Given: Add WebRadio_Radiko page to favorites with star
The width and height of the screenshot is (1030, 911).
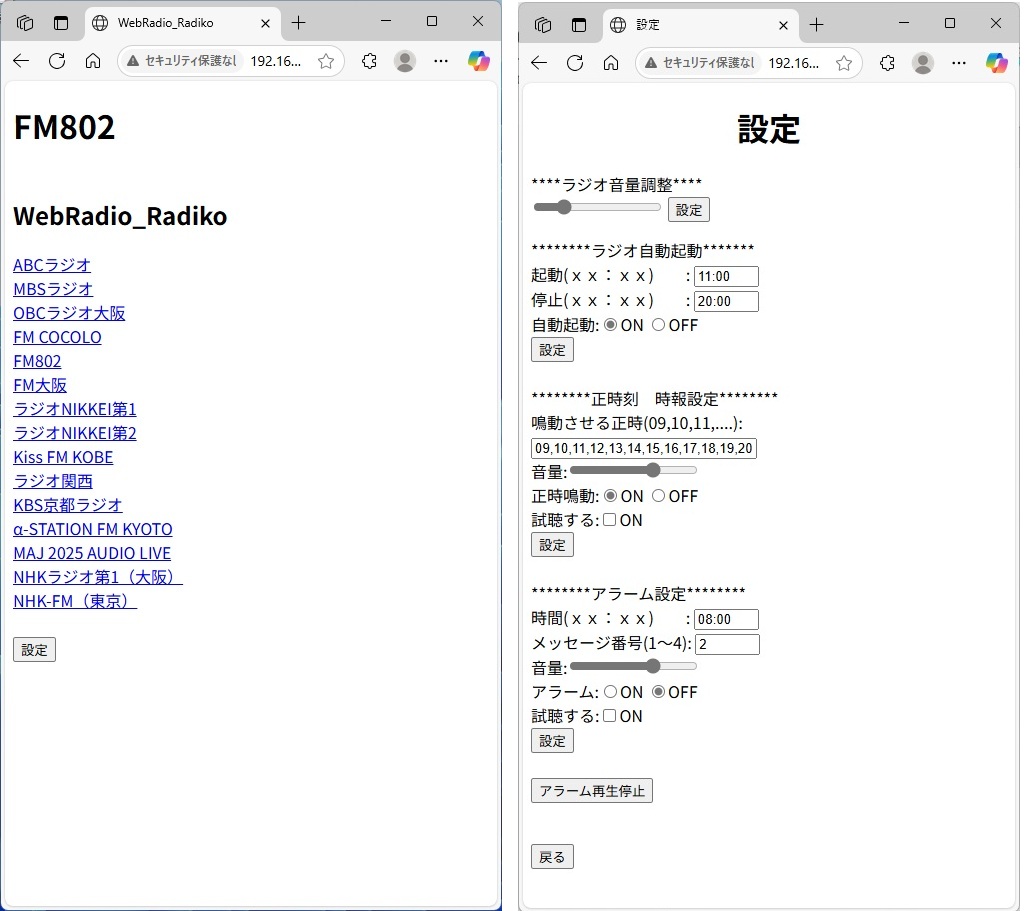Looking at the screenshot, I should 326,61.
